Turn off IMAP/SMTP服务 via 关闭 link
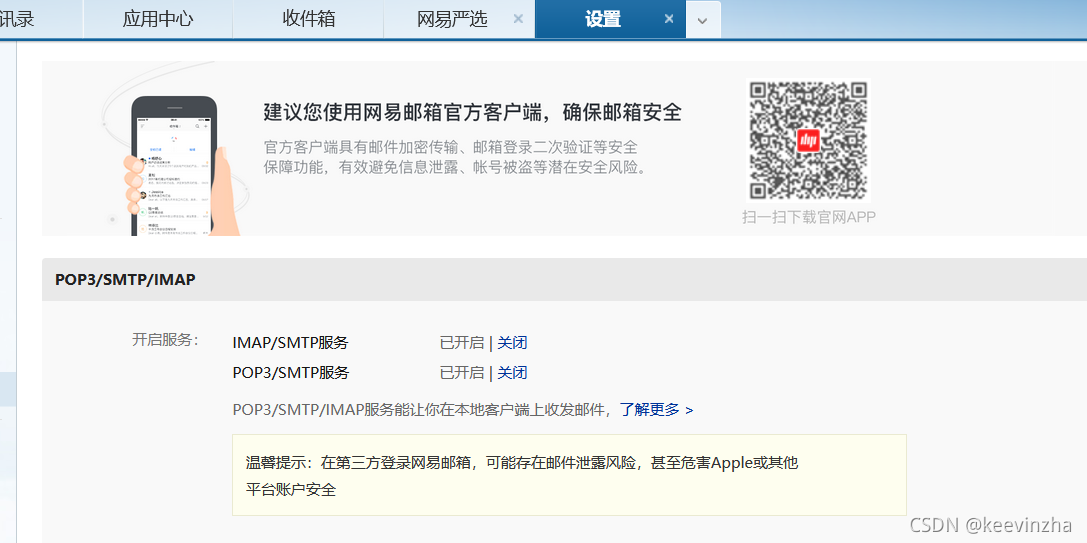This screenshot has height=543, width=1087. click(x=512, y=343)
